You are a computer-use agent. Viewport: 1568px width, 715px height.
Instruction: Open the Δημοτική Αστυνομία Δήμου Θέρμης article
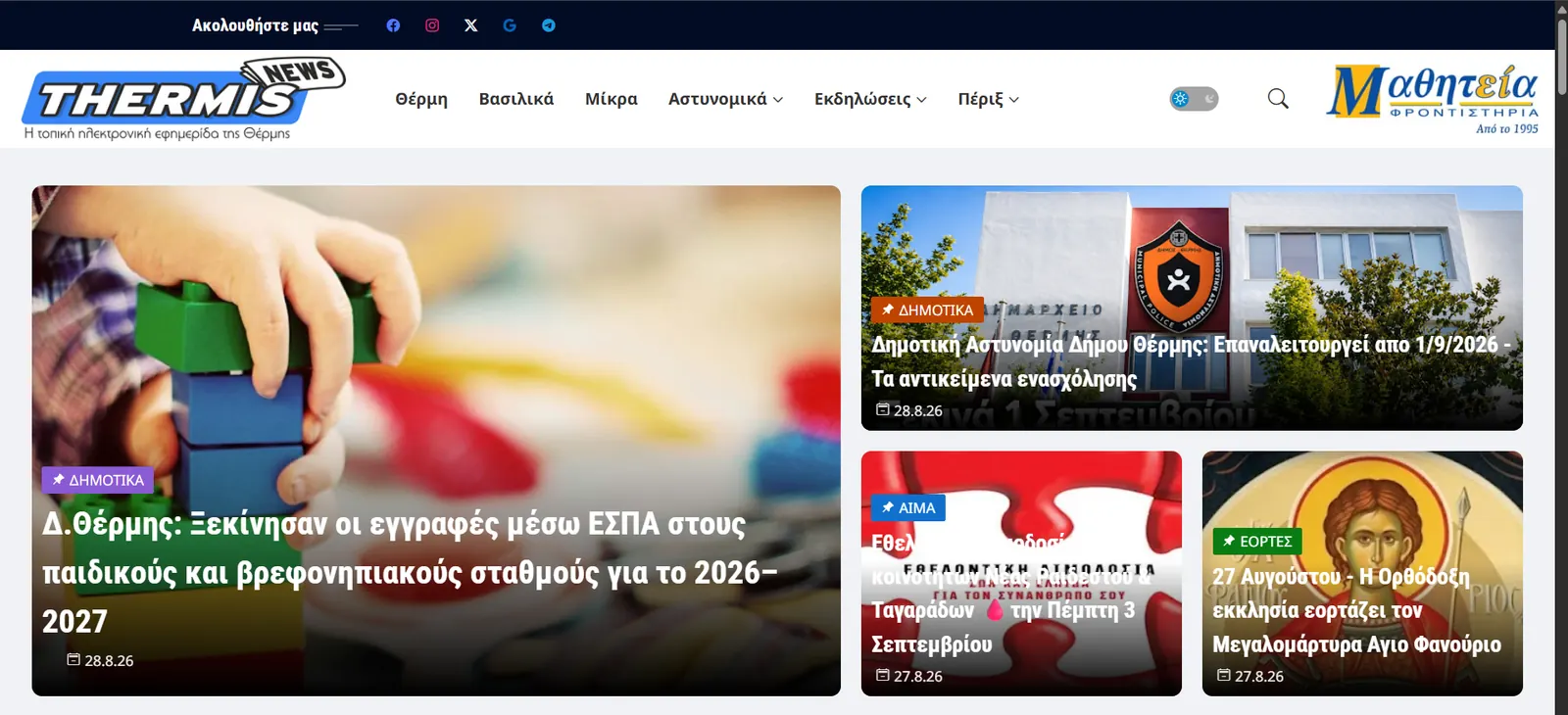click(x=1191, y=361)
